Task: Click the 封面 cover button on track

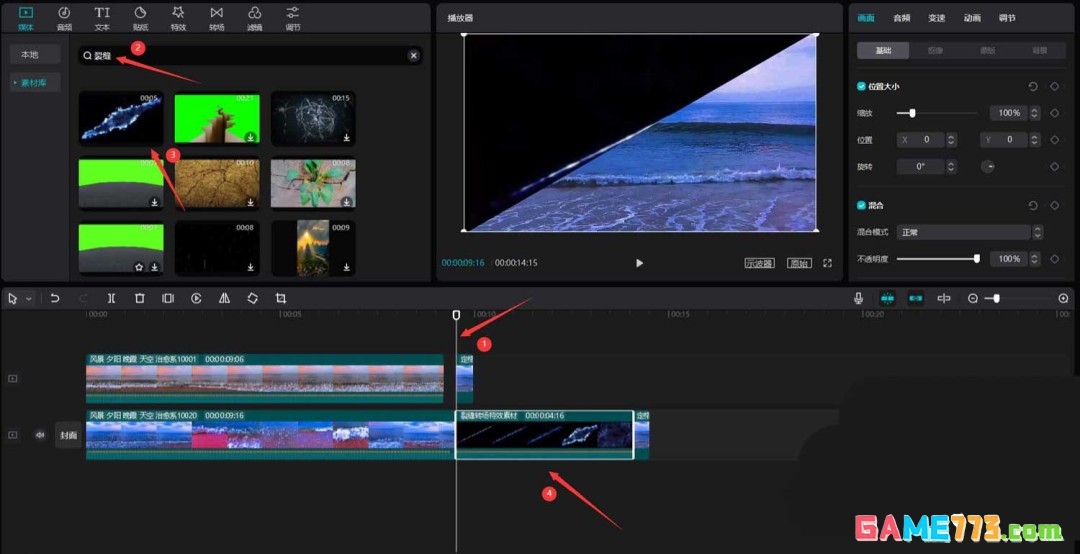Action: tap(68, 435)
